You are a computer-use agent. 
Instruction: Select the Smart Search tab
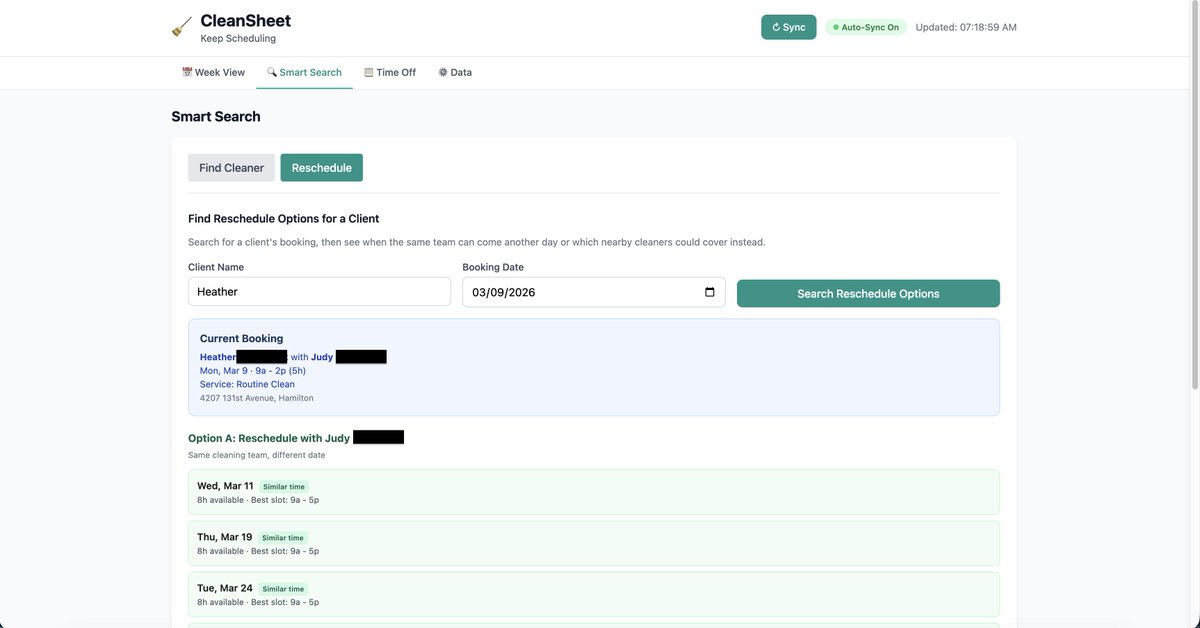(304, 72)
